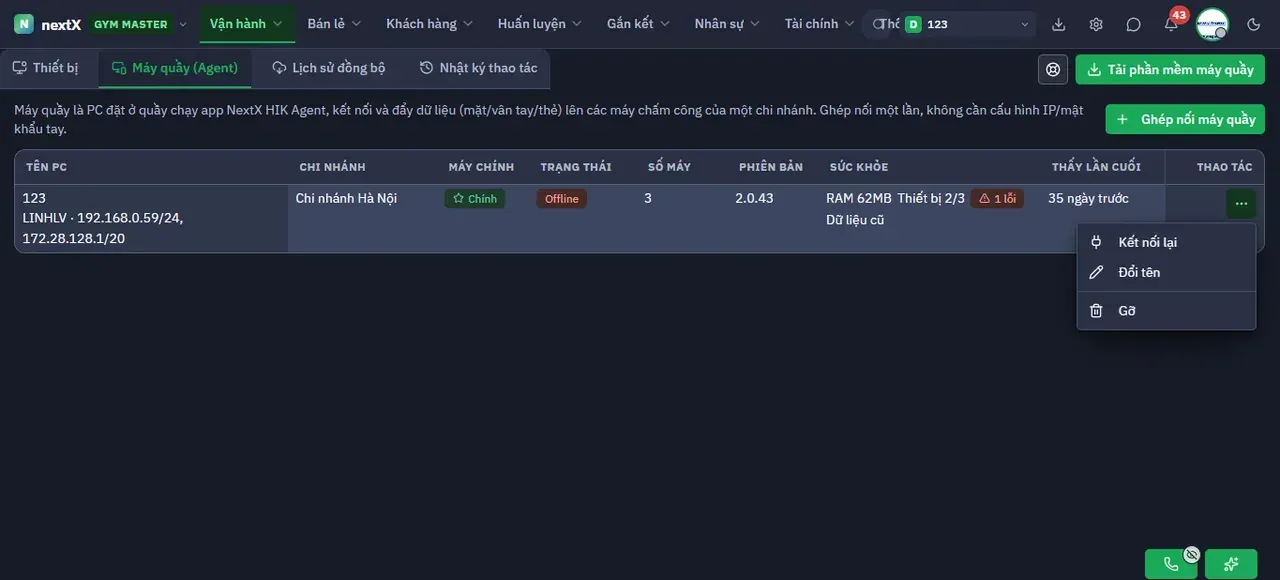1280x580 pixels.
Task: Open the AI sparkle assistant button
Action: coord(1231,564)
